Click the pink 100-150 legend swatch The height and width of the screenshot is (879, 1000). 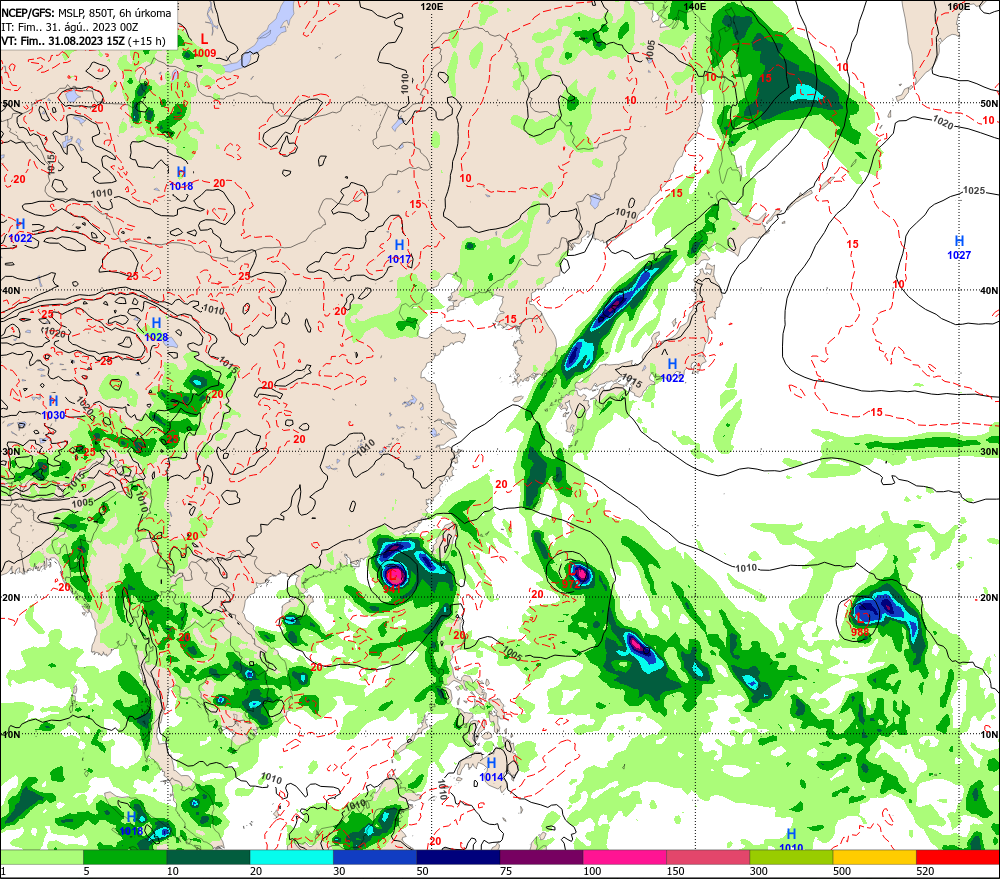pos(624,857)
